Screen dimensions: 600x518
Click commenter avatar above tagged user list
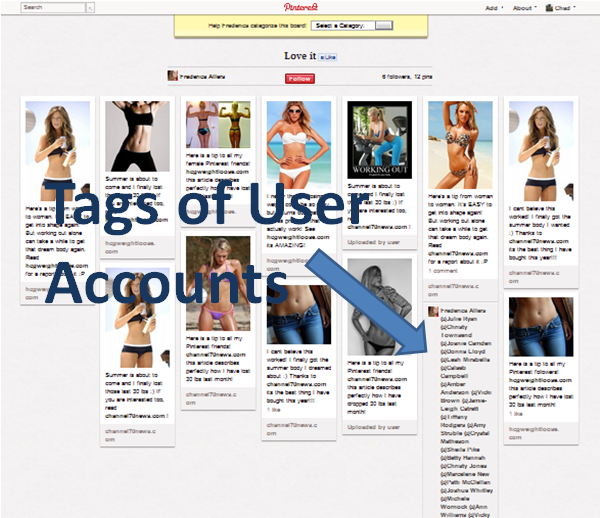coord(432,312)
